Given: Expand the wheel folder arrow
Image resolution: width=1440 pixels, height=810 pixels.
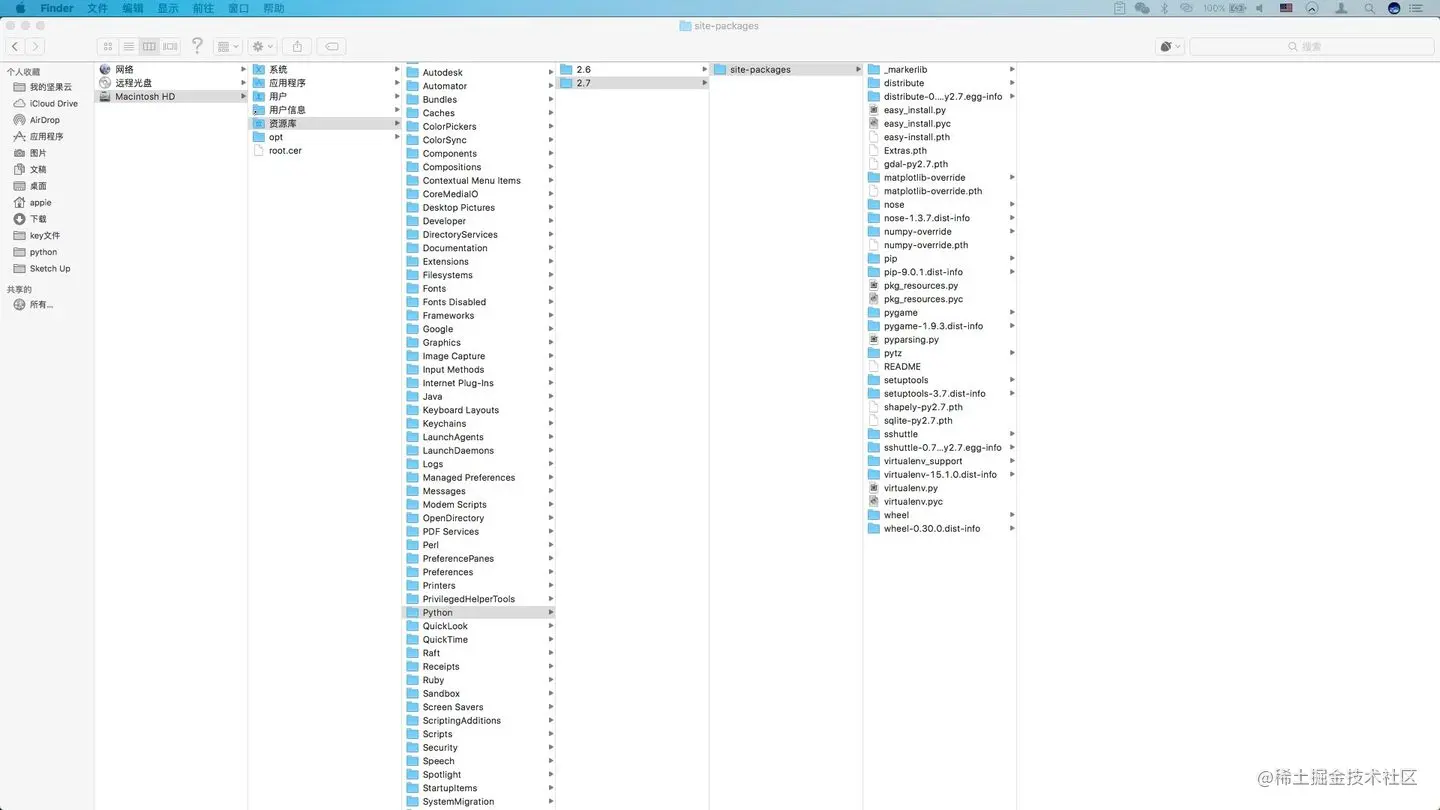Looking at the screenshot, I should [x=1012, y=515].
